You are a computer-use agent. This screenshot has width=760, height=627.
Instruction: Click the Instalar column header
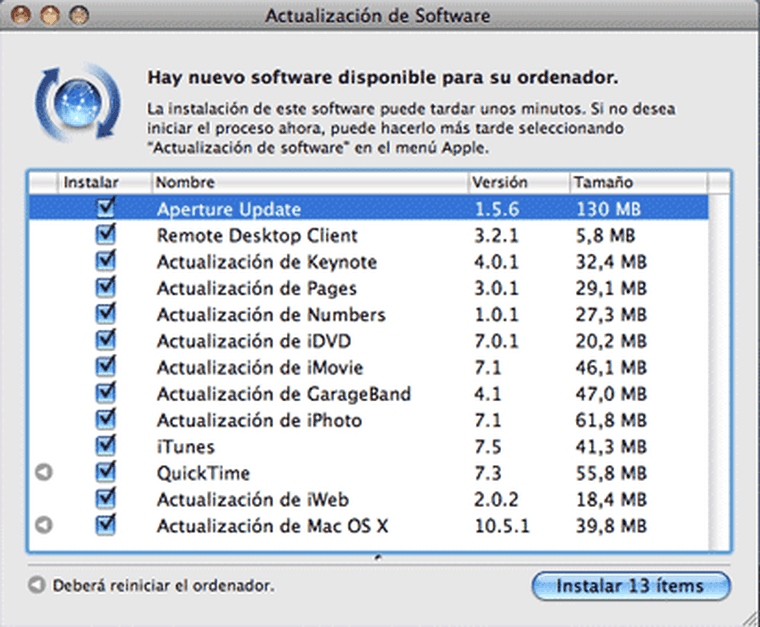91,183
